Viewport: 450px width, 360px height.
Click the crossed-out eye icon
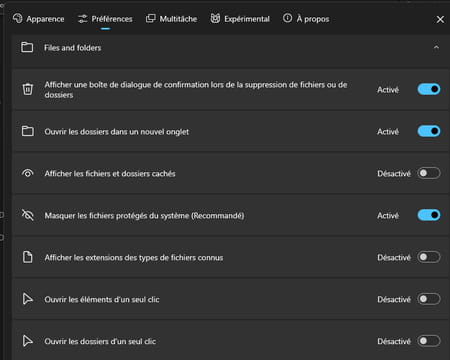click(x=28, y=215)
